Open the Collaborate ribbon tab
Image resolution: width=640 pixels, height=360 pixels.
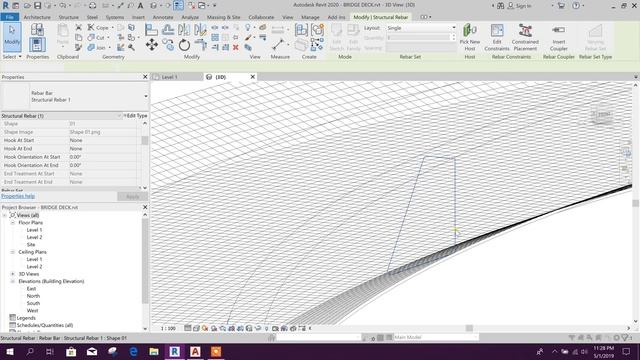coord(261,17)
